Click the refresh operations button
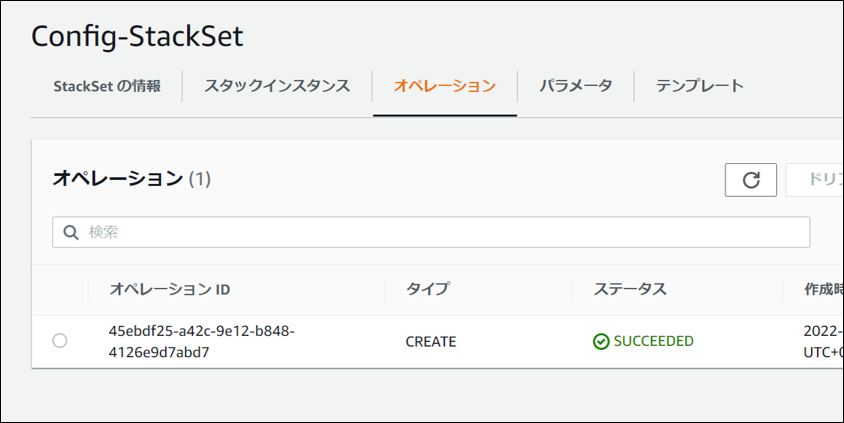844x423 pixels. pos(751,180)
